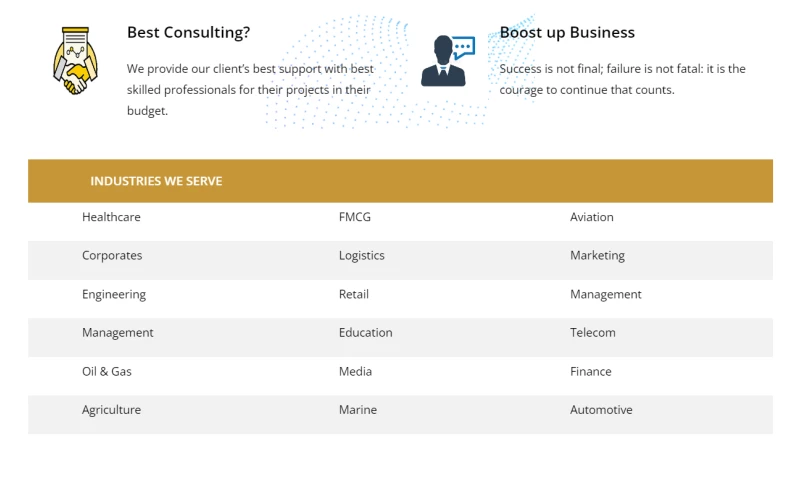This screenshot has height=480, width=800.
Task: Open the Best Consulting? heading
Action: coord(188,32)
